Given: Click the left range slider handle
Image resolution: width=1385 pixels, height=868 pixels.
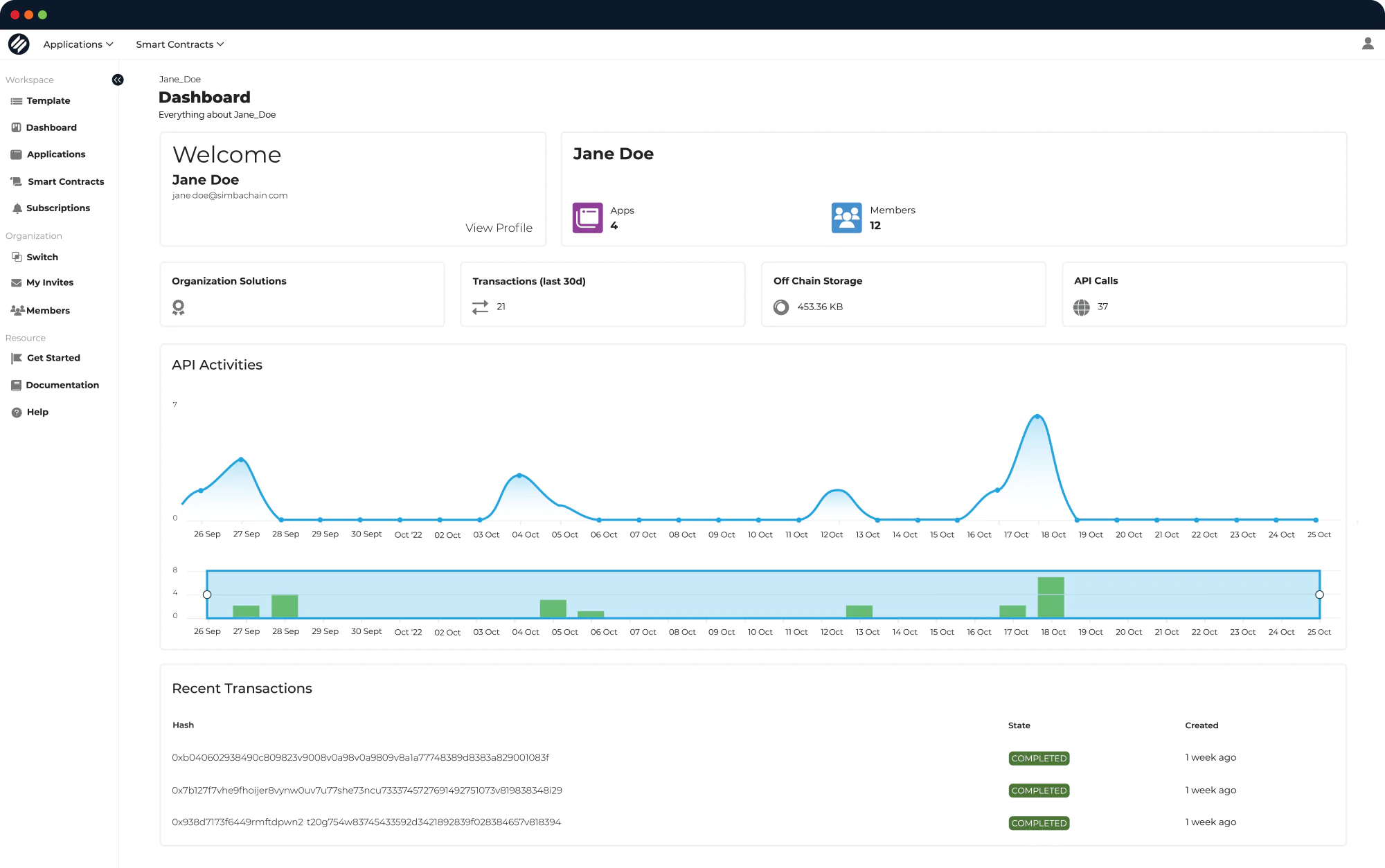Looking at the screenshot, I should click(207, 595).
